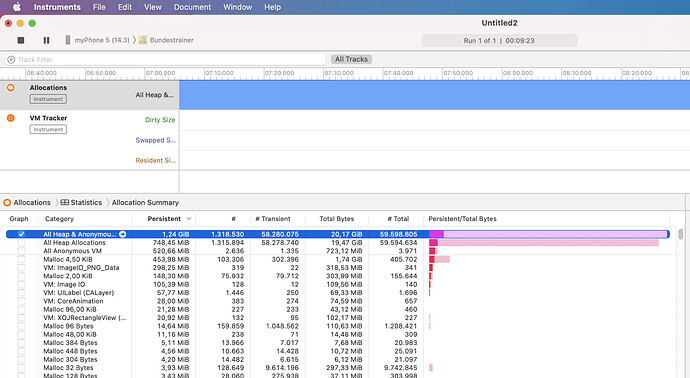Click the table's vertical scrollbar thumb

tap(680, 234)
